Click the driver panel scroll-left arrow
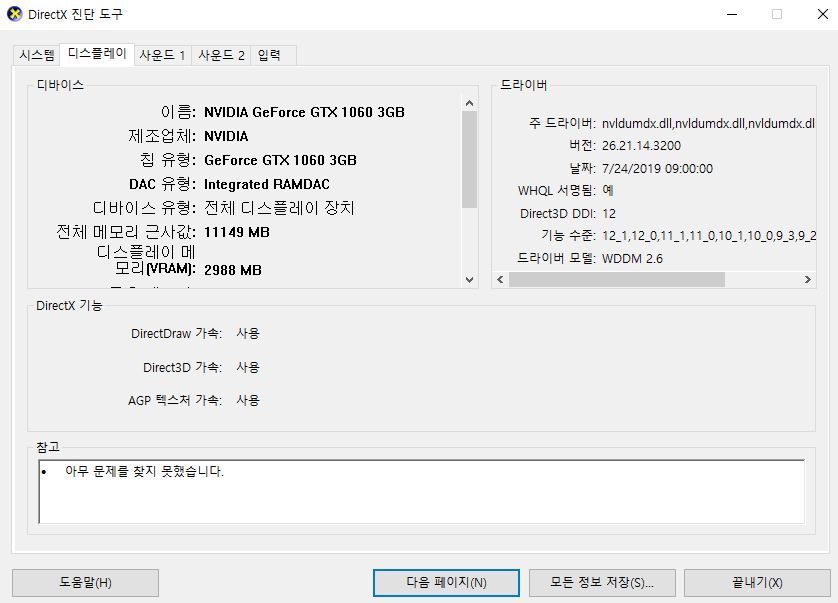The width and height of the screenshot is (838, 603). (x=501, y=280)
